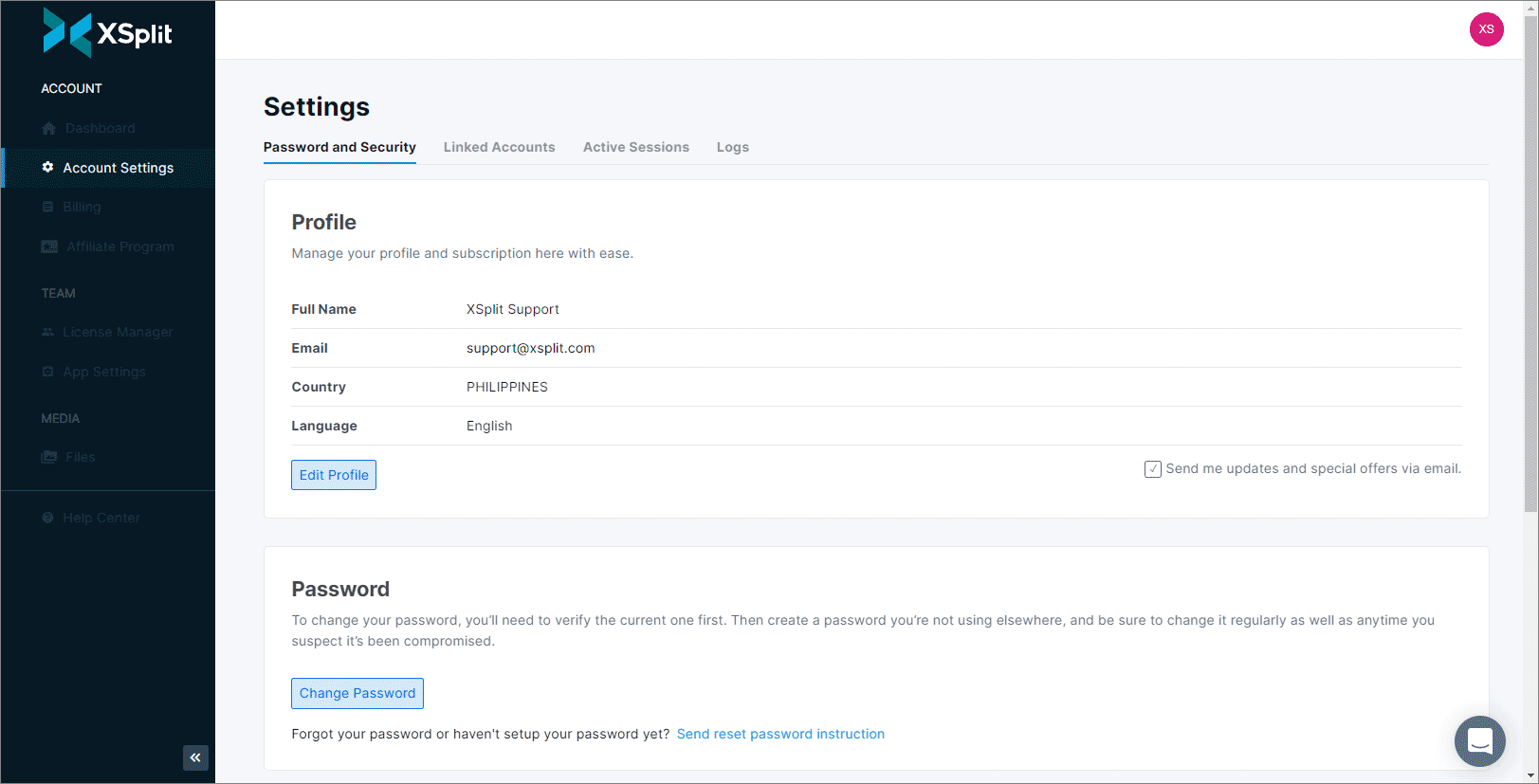Screen dimensions: 1539x784
Task: Click 'Manage your profile and subscription' description
Action: (x=463, y=253)
